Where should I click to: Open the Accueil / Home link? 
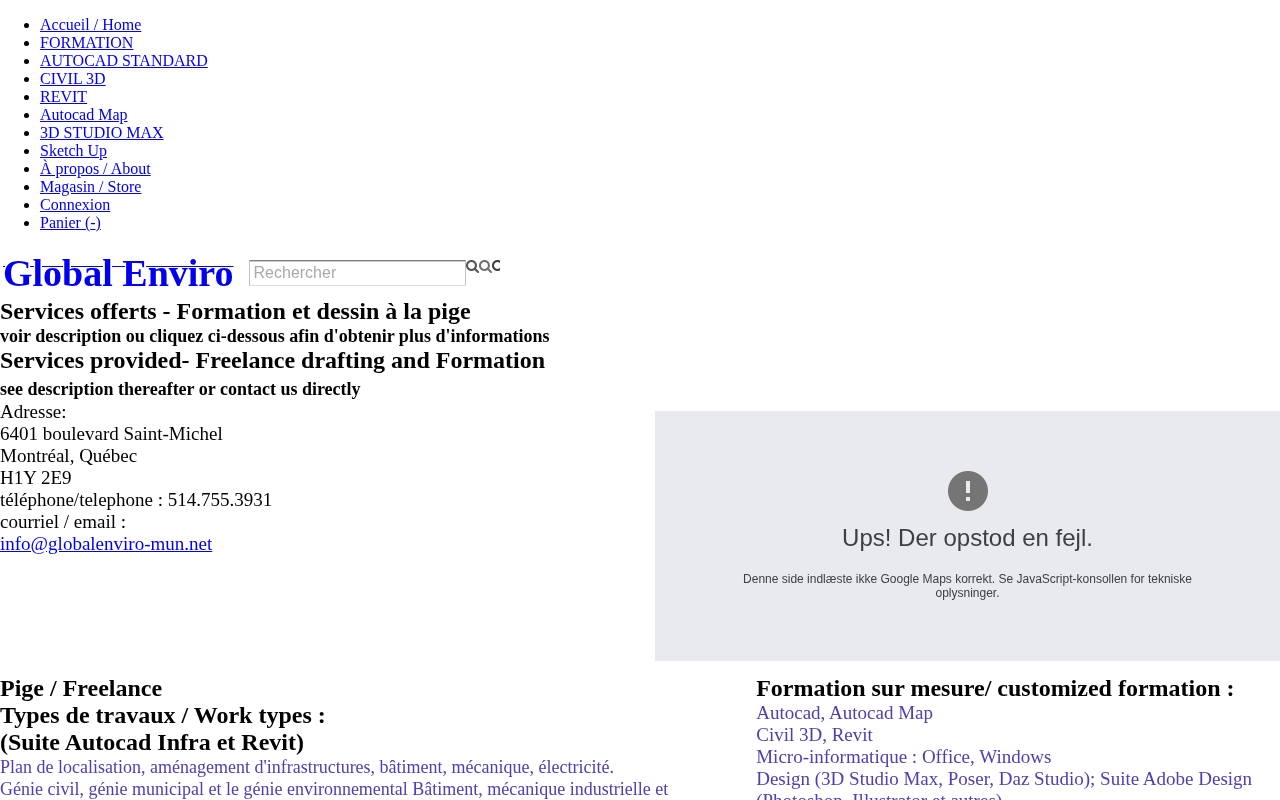[x=90, y=25]
